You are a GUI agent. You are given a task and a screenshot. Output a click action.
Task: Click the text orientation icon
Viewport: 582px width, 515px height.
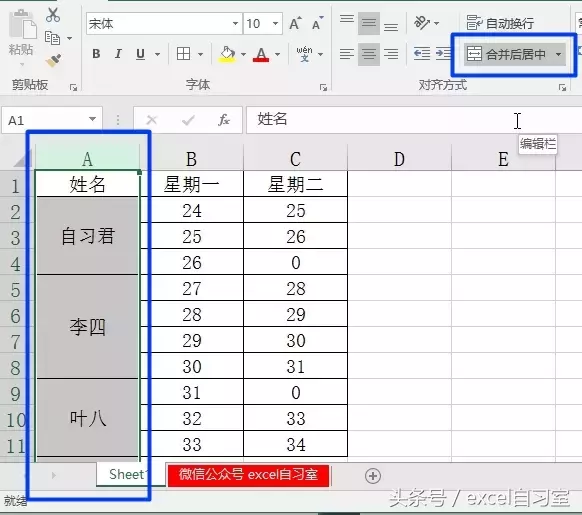click(422, 23)
